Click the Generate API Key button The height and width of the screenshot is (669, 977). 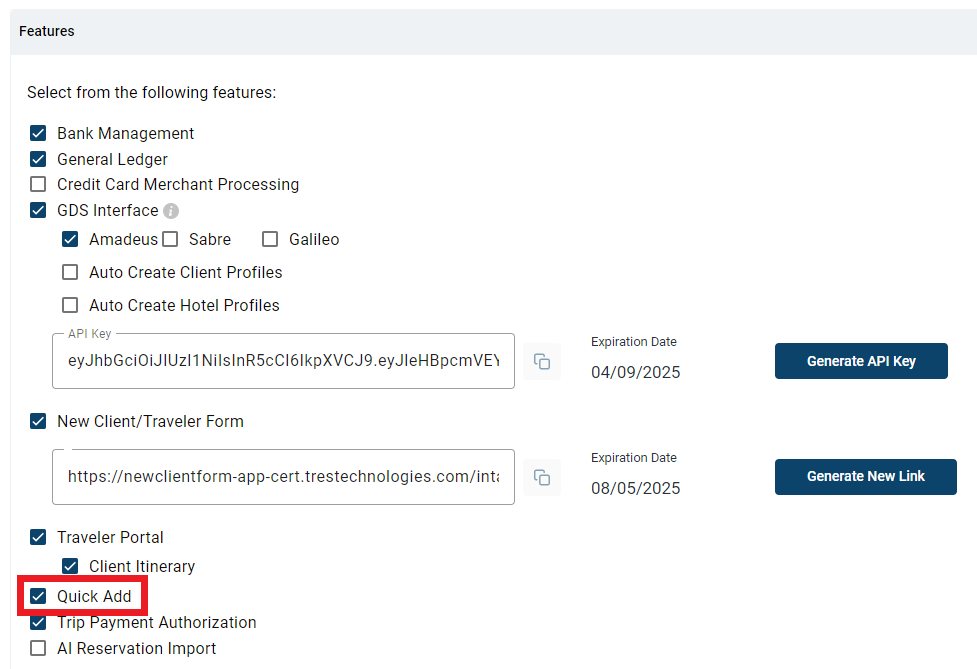(x=861, y=361)
